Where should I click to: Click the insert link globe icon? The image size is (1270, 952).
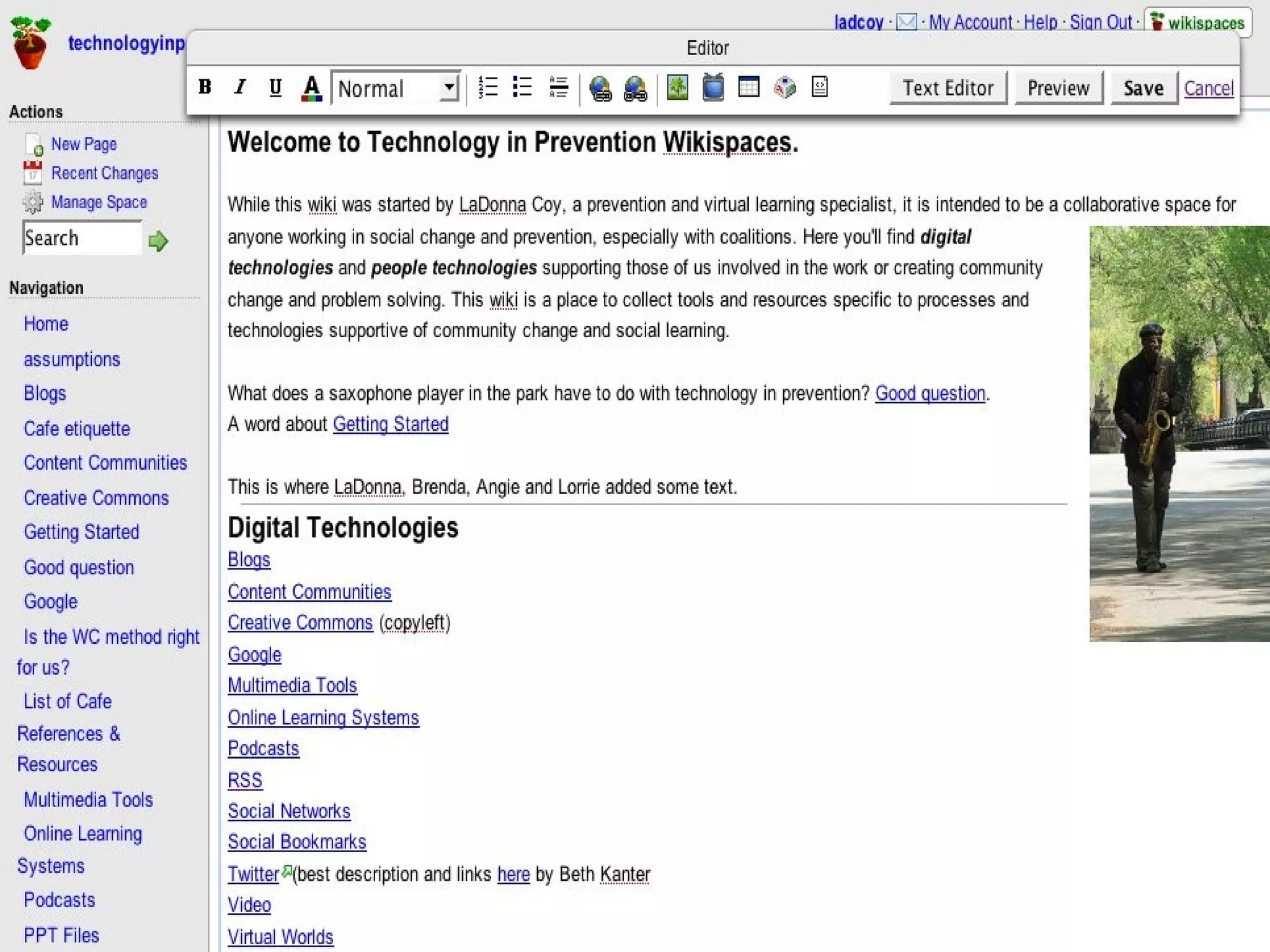point(600,88)
